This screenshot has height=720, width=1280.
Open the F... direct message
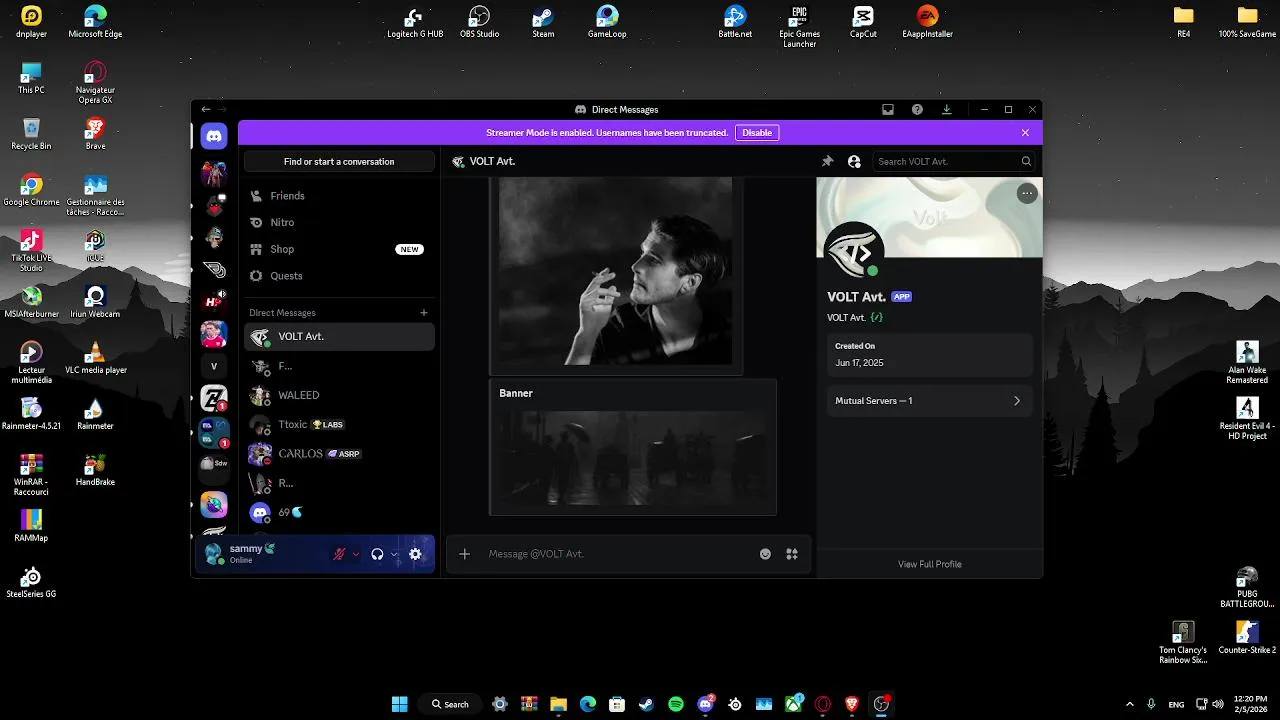(x=339, y=366)
